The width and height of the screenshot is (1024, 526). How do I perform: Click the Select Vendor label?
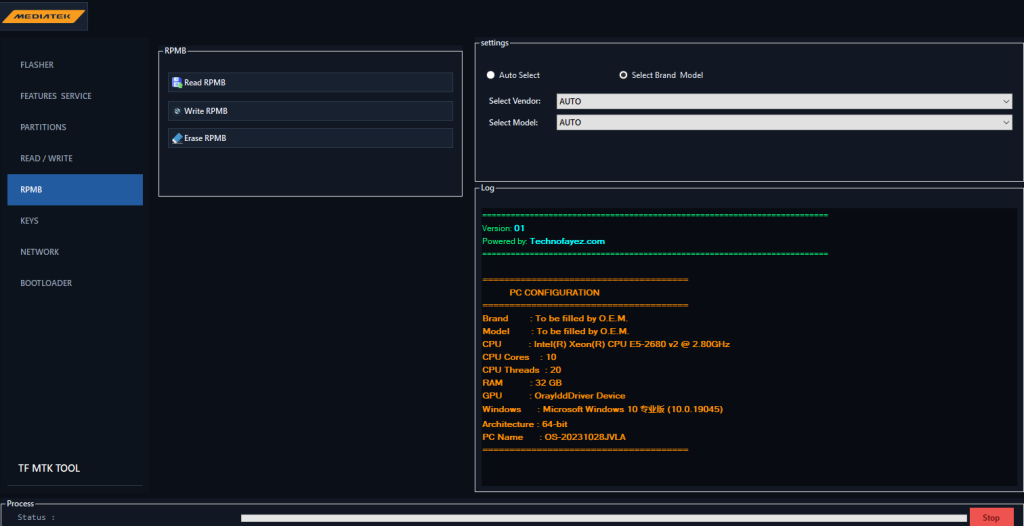(x=515, y=101)
